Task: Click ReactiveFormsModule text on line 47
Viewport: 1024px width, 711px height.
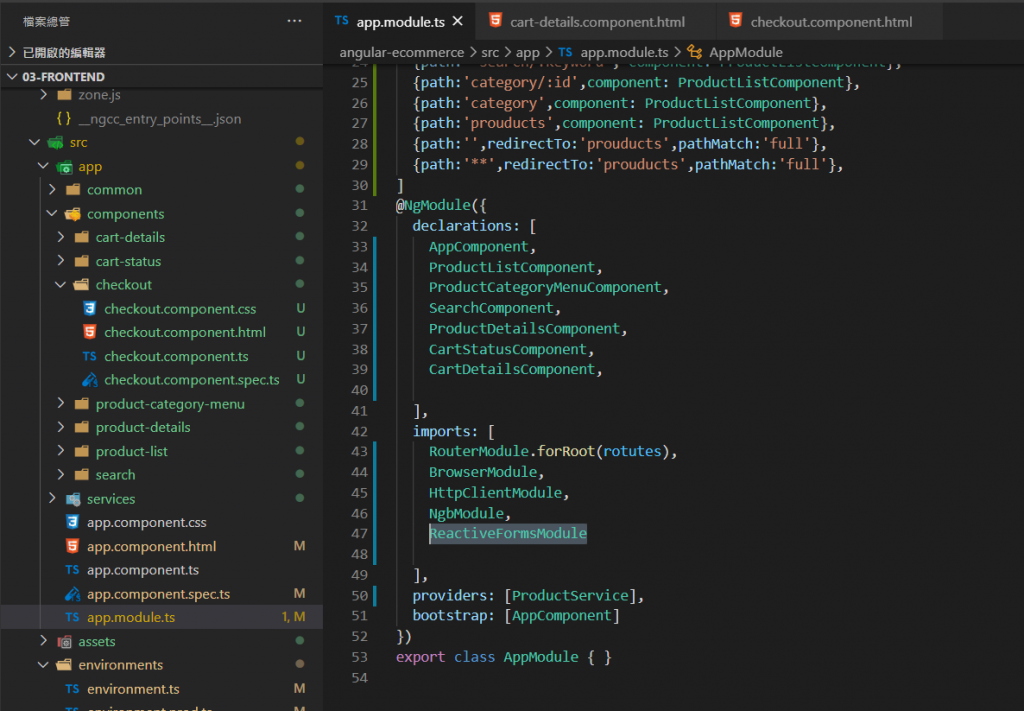Action: click(507, 534)
